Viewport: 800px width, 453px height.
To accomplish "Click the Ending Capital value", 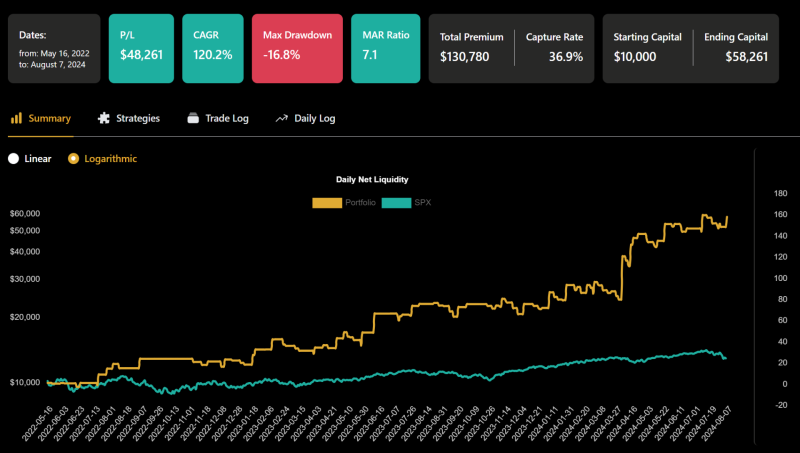I will pyautogui.click(x=746, y=57).
